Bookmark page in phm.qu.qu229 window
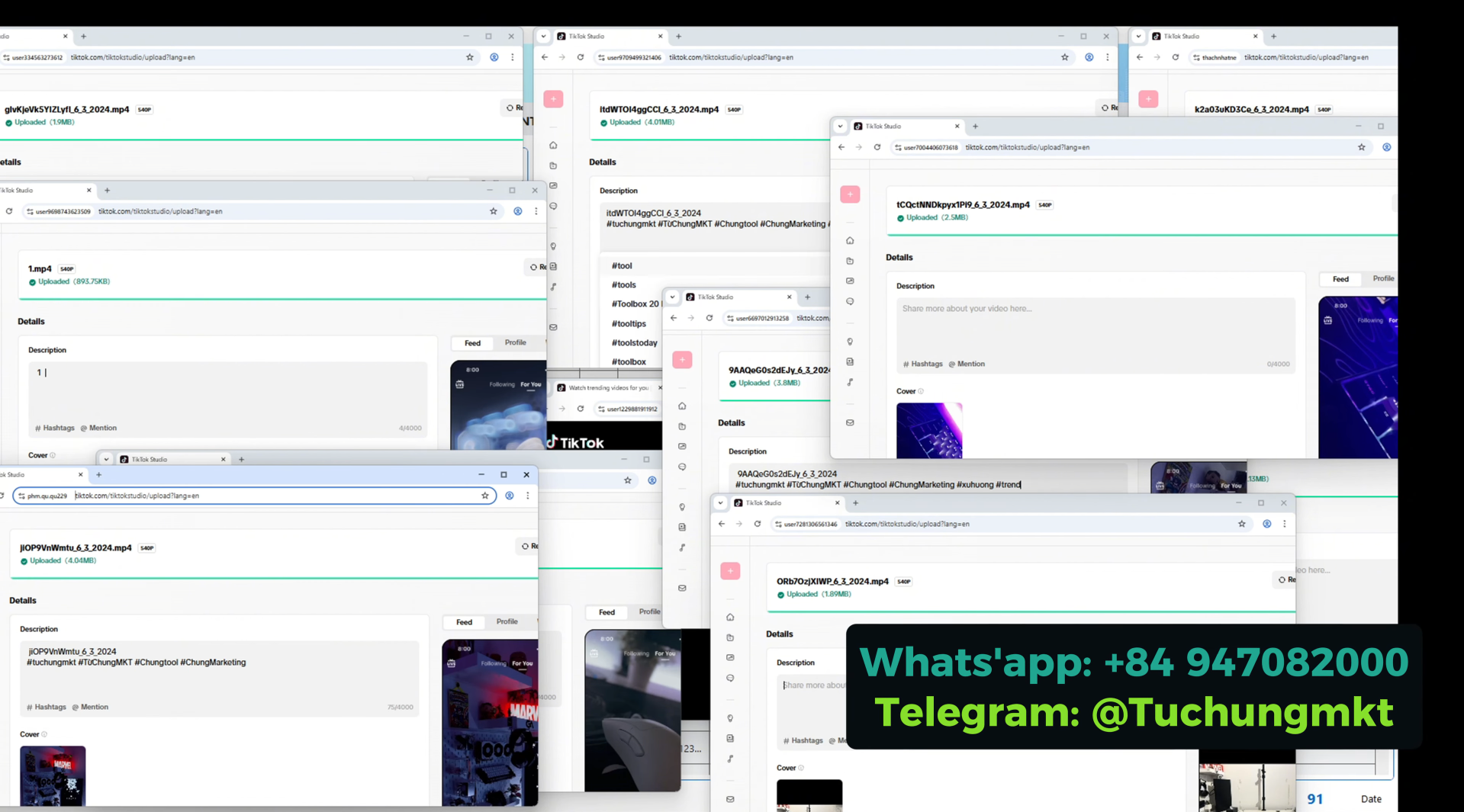 pyautogui.click(x=485, y=496)
